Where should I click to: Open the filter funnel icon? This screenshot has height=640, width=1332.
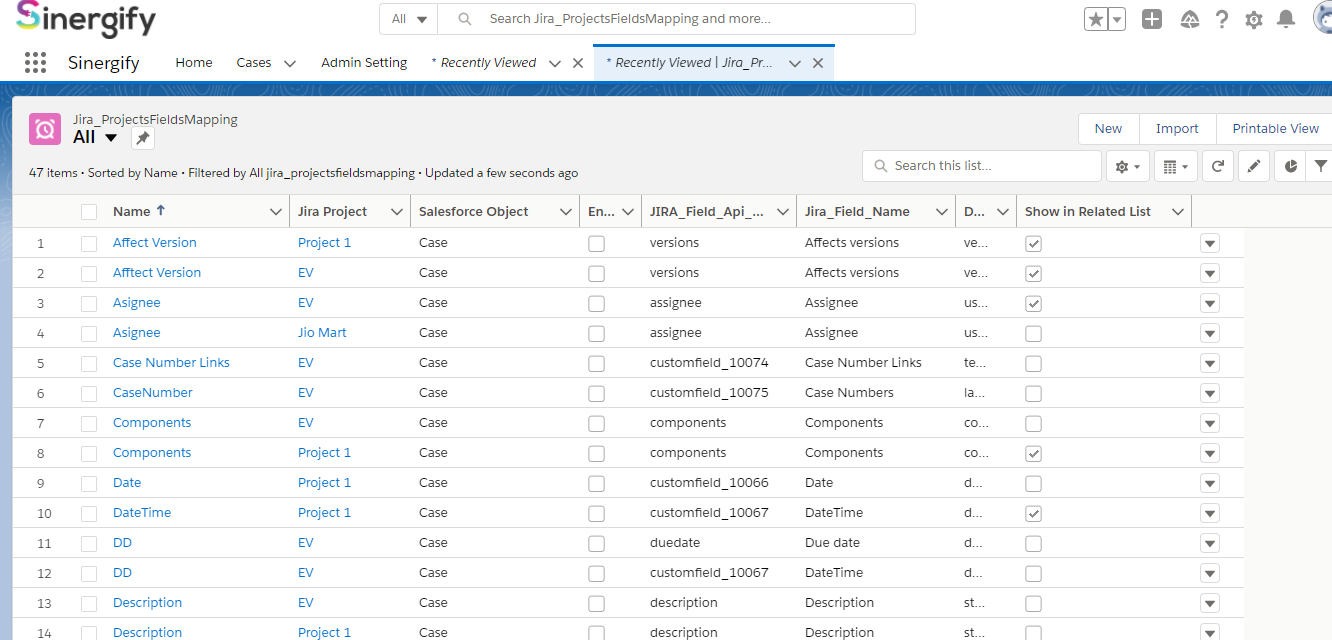coord(1320,166)
